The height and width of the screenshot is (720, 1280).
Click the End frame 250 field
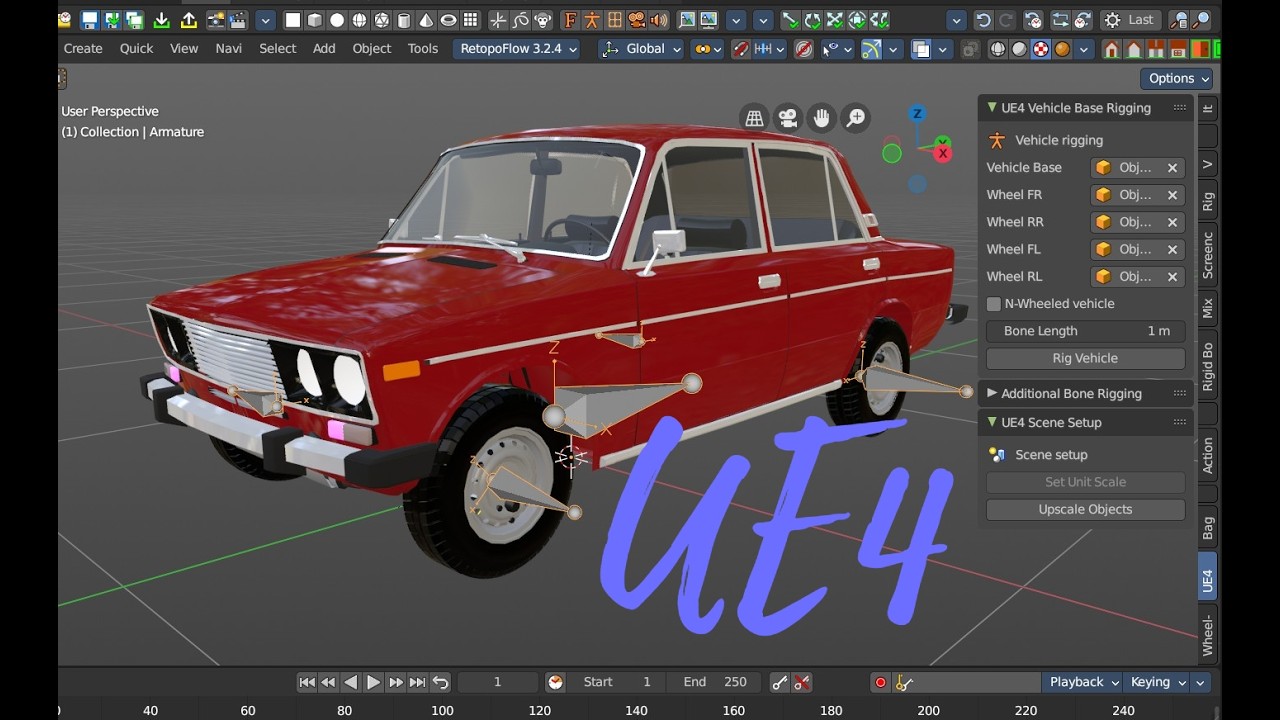coord(715,682)
